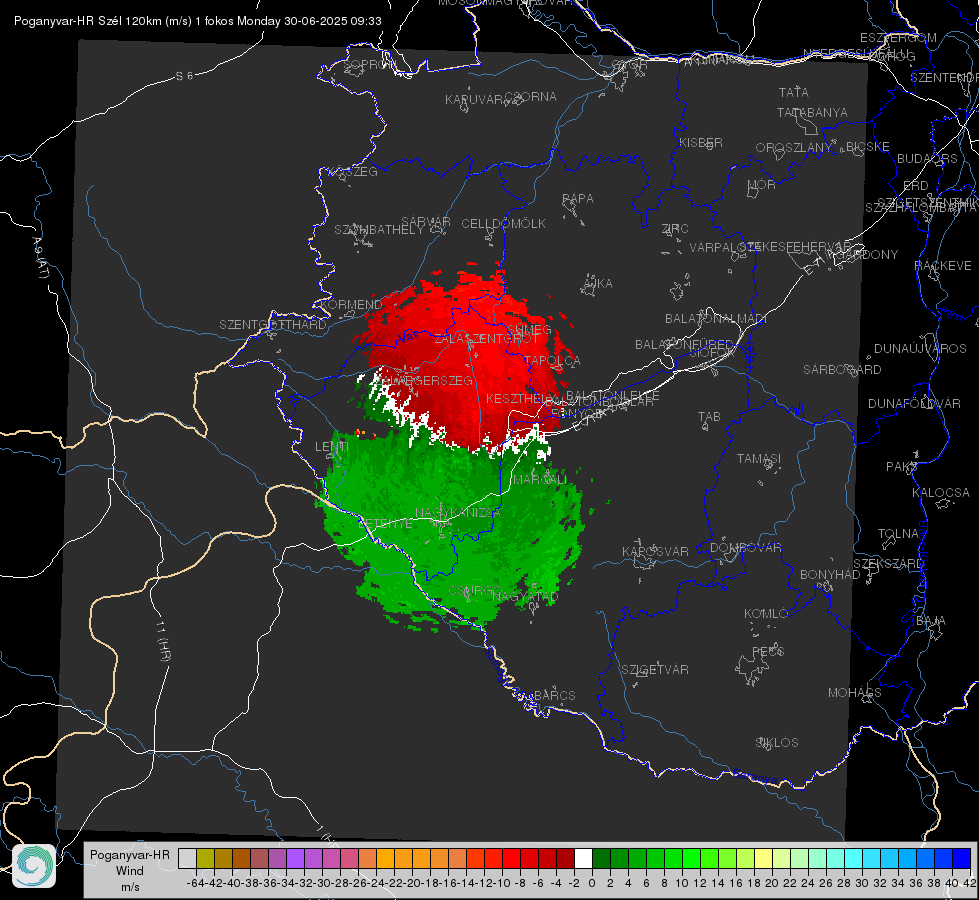The width and height of the screenshot is (979, 900).
Task: Click the A 9 (AT) road label
Action: click(41, 257)
